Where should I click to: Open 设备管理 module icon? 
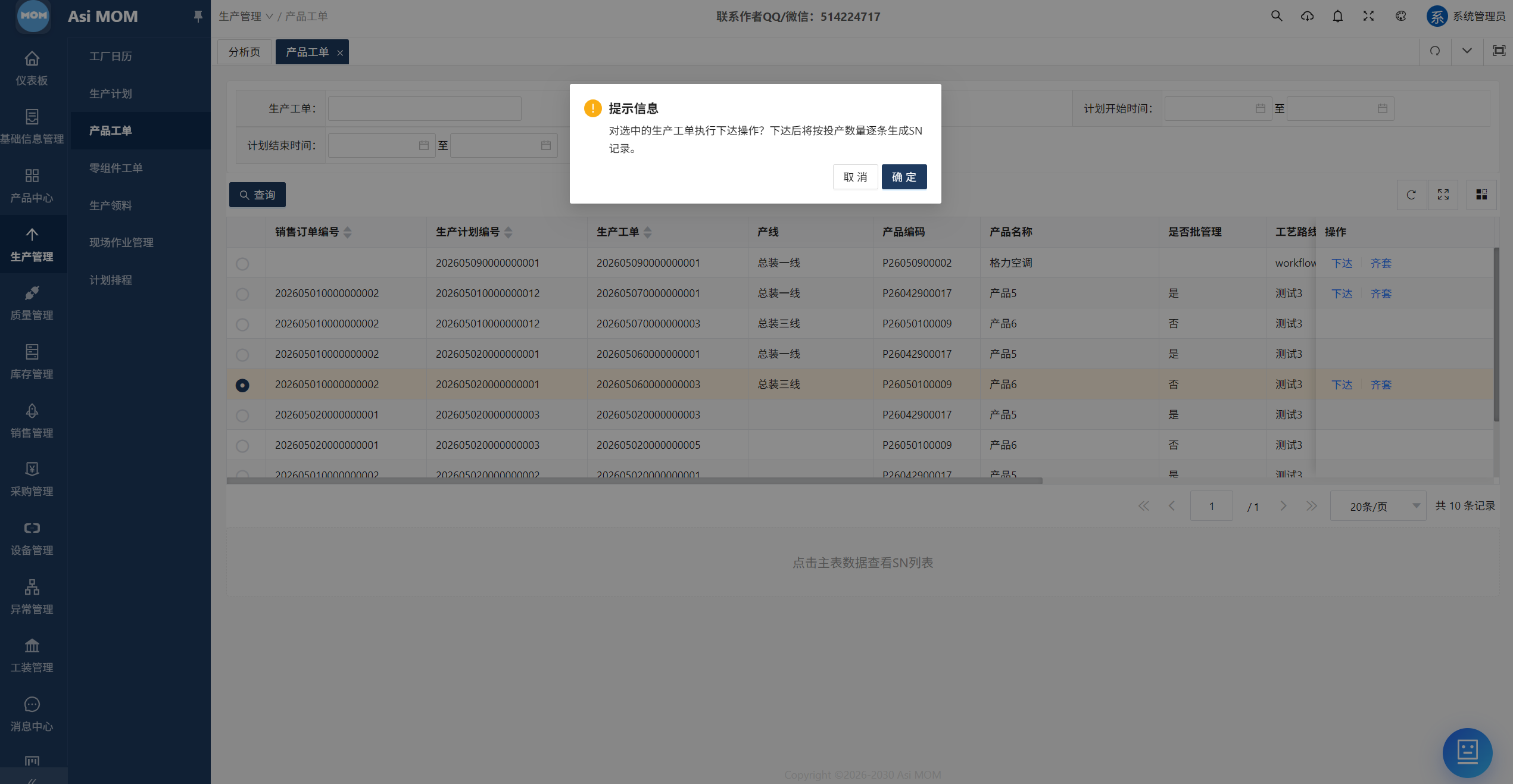32,528
